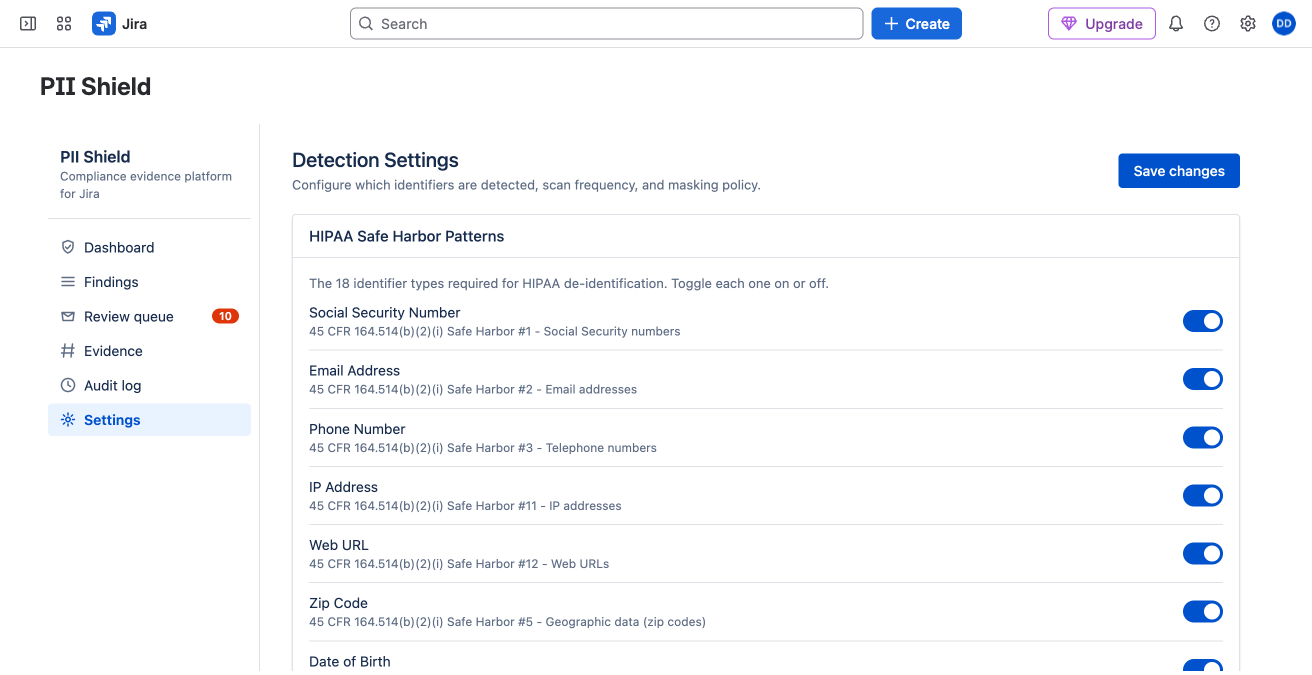Viewport: 1312px width, 675px height.
Task: Click the IP Address label
Action: (343, 487)
